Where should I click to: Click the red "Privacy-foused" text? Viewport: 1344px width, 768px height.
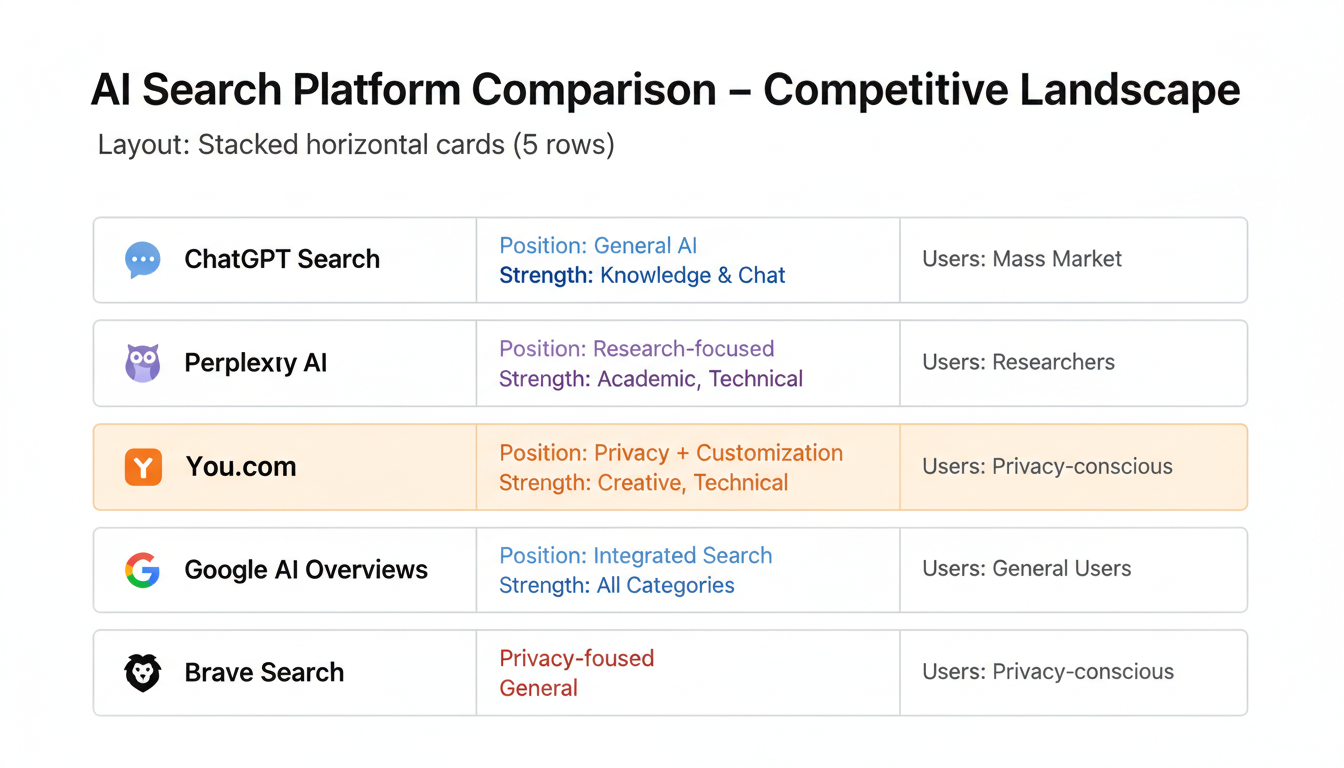pyautogui.click(x=576, y=658)
